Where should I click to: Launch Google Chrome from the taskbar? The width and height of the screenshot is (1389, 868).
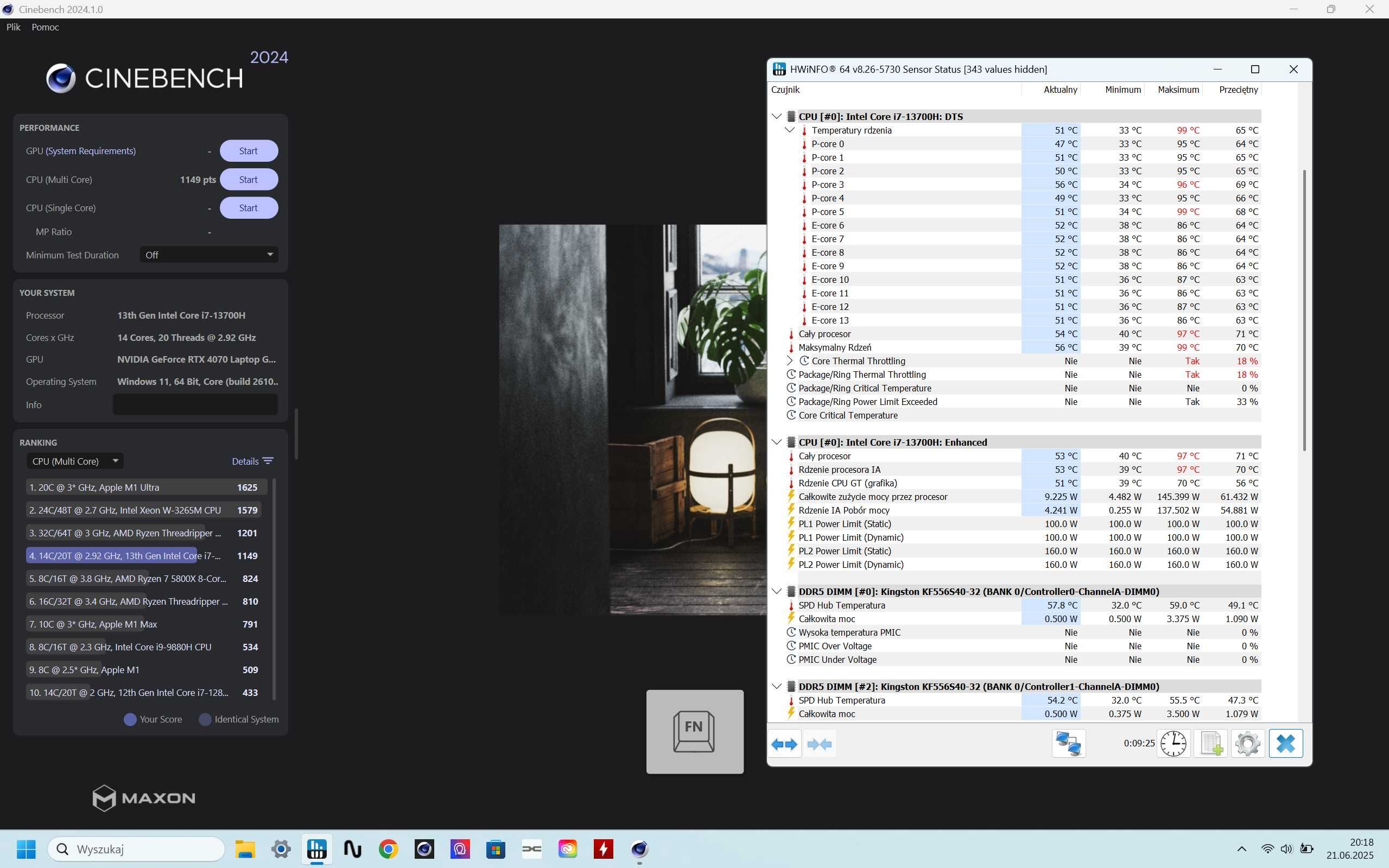coord(389,849)
